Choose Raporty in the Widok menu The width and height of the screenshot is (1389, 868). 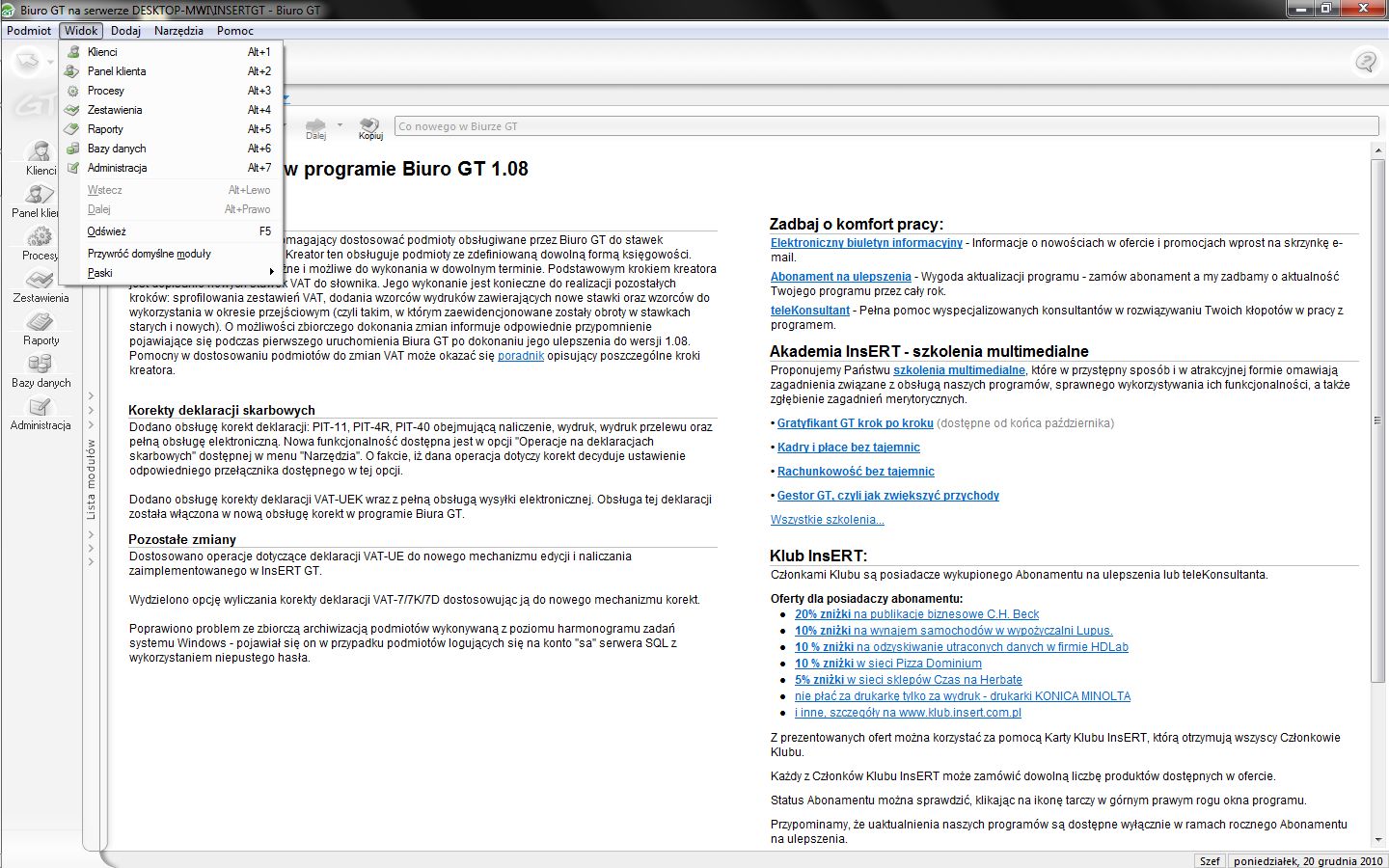tap(170, 129)
